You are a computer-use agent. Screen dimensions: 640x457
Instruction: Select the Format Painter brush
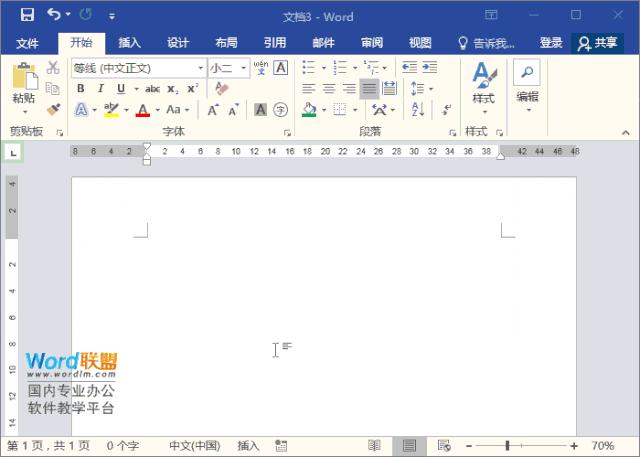point(53,109)
